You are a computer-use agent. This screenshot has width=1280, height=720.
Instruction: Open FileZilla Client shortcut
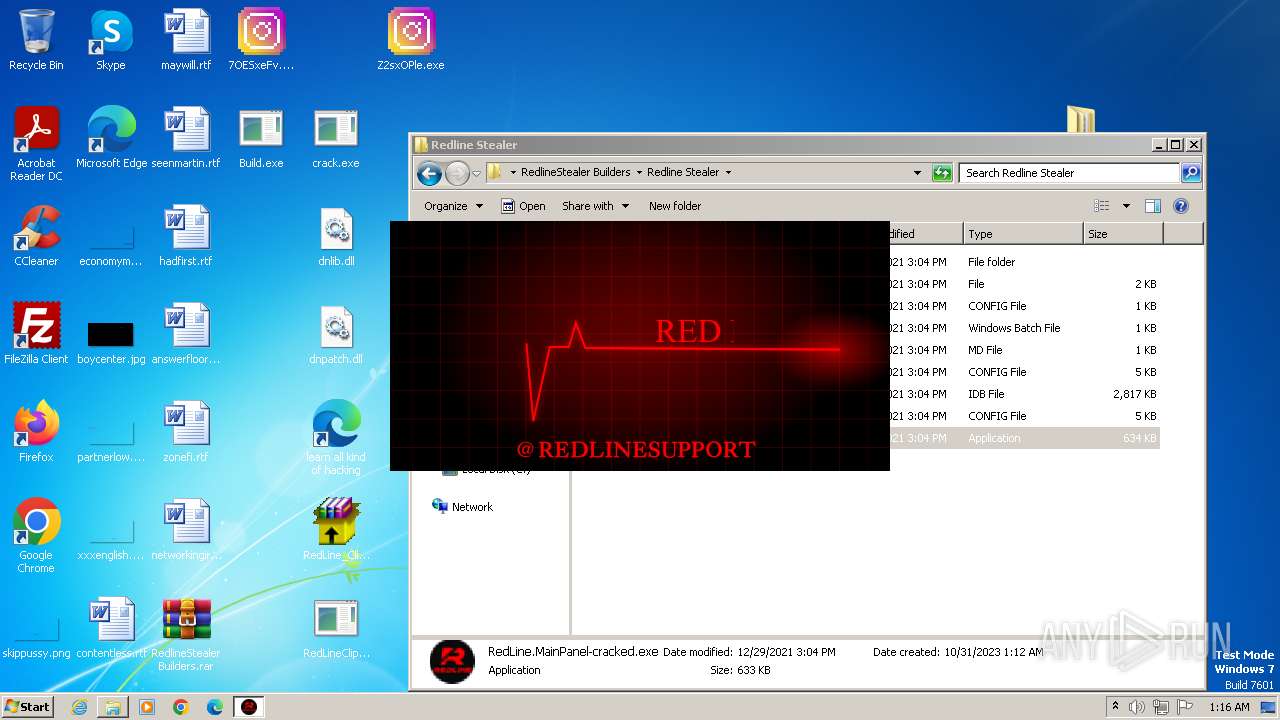[x=36, y=334]
